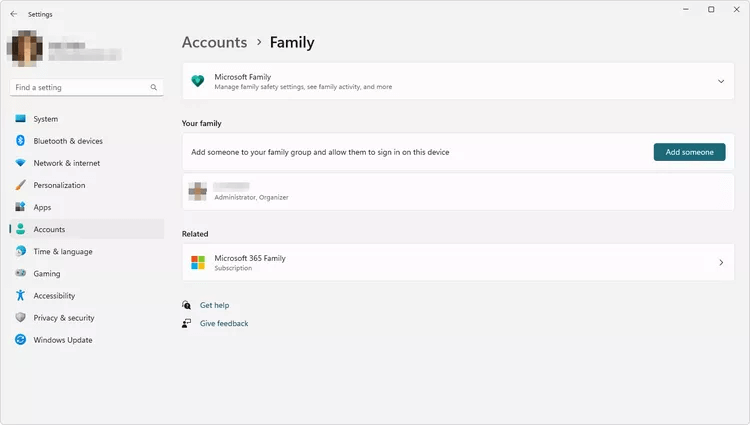Click the Bluetooth icon in sidebar

click(20, 141)
